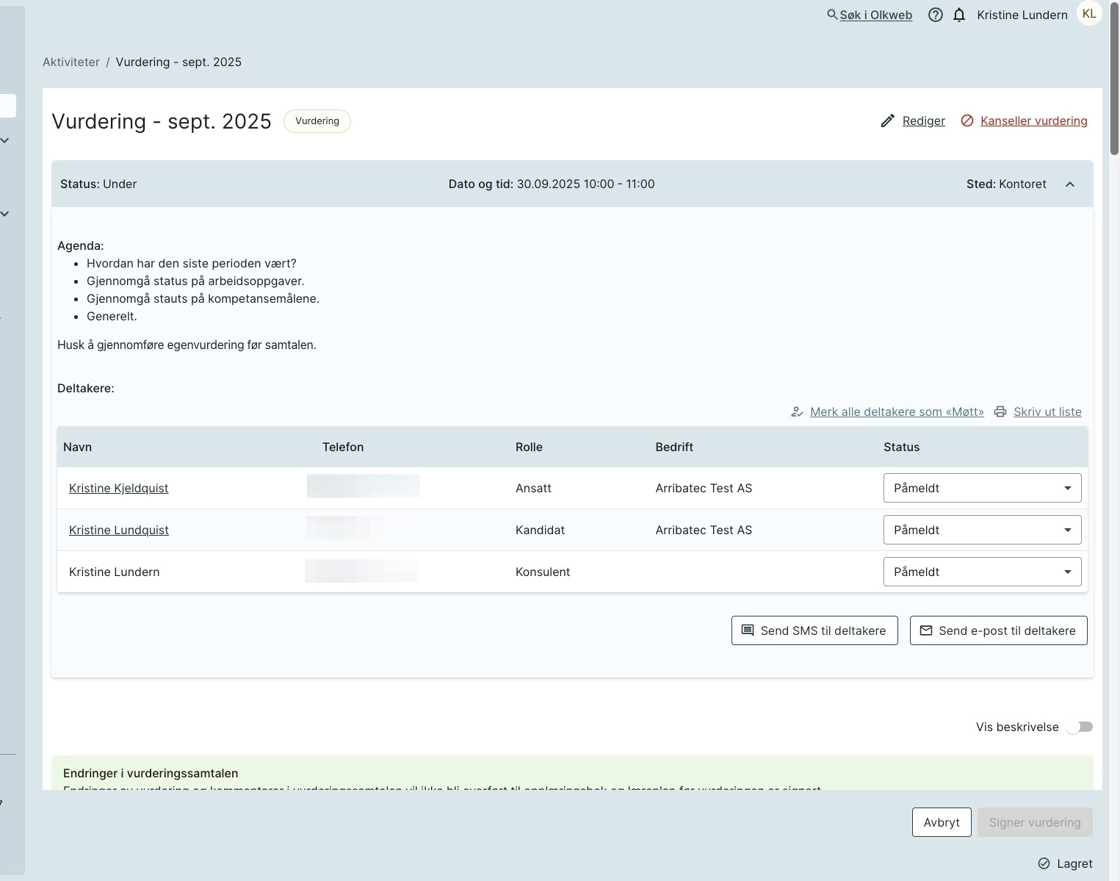
Task: Open the help question mark icon
Action: [x=935, y=15]
